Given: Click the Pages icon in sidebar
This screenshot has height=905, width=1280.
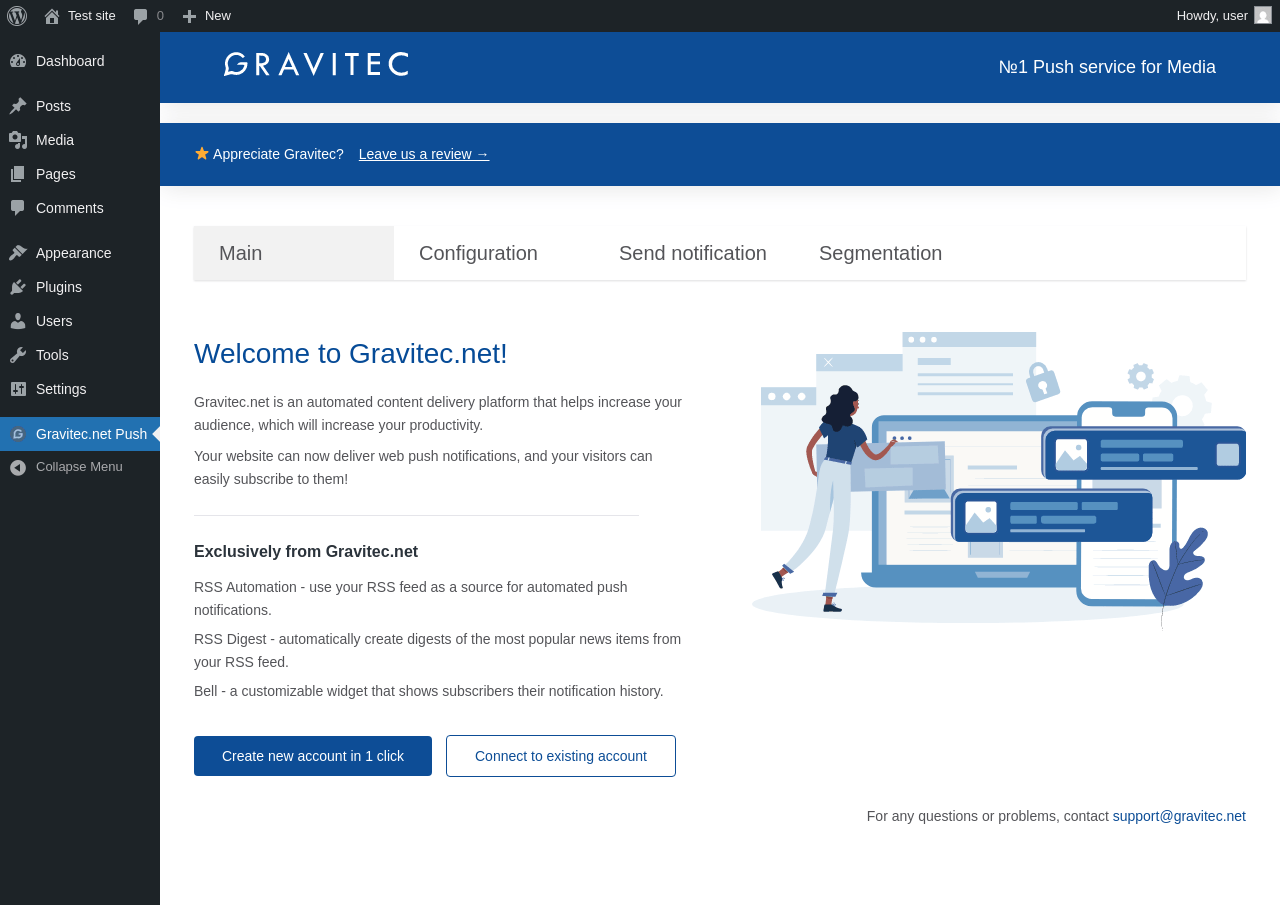Looking at the screenshot, I should [x=18, y=174].
